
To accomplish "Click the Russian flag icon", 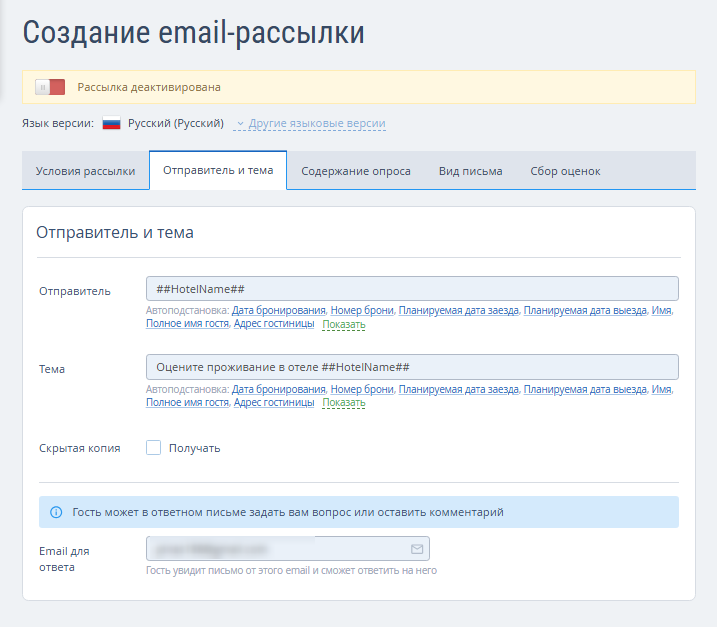I will click(111, 123).
